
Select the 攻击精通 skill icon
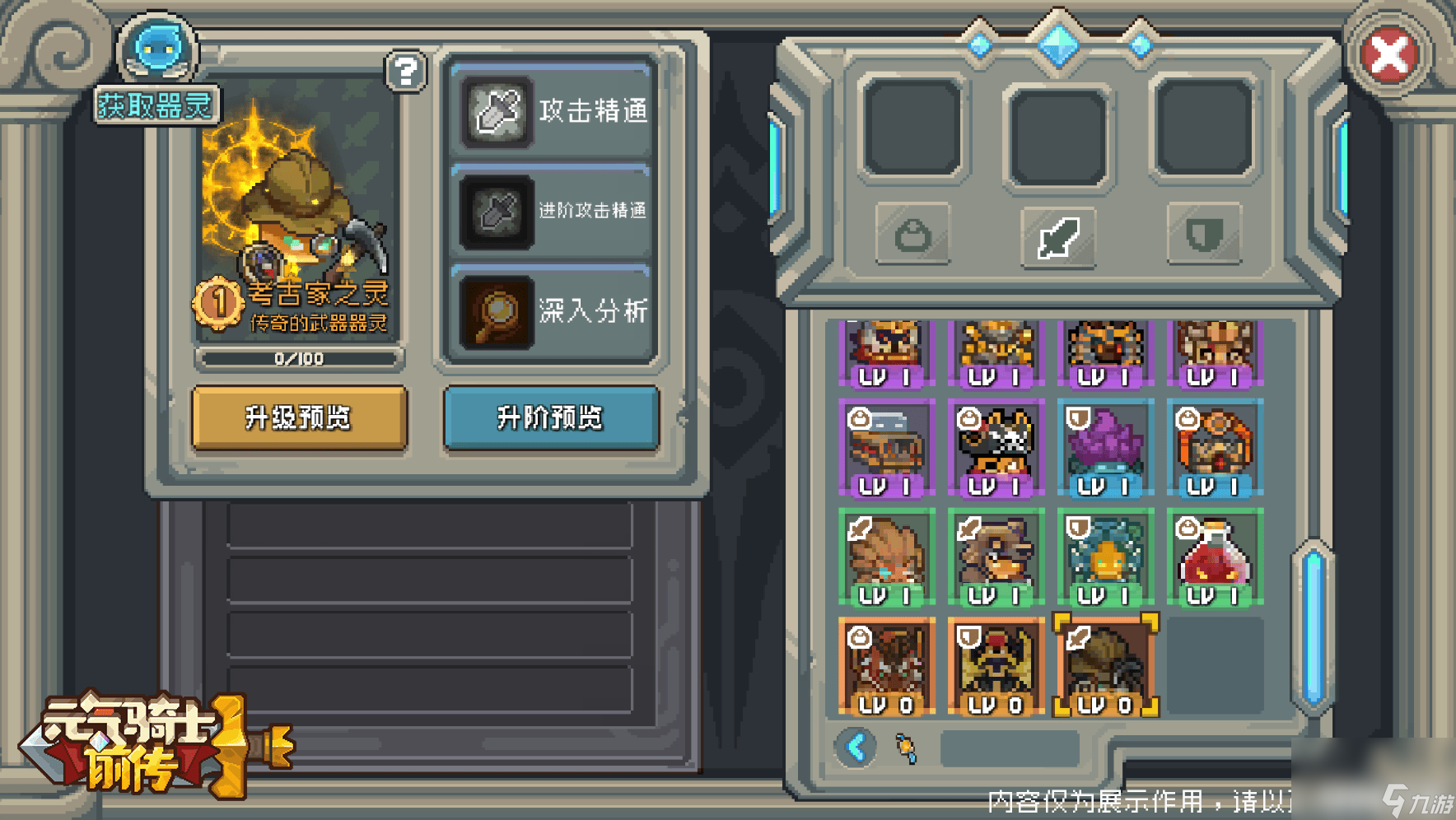click(x=497, y=111)
